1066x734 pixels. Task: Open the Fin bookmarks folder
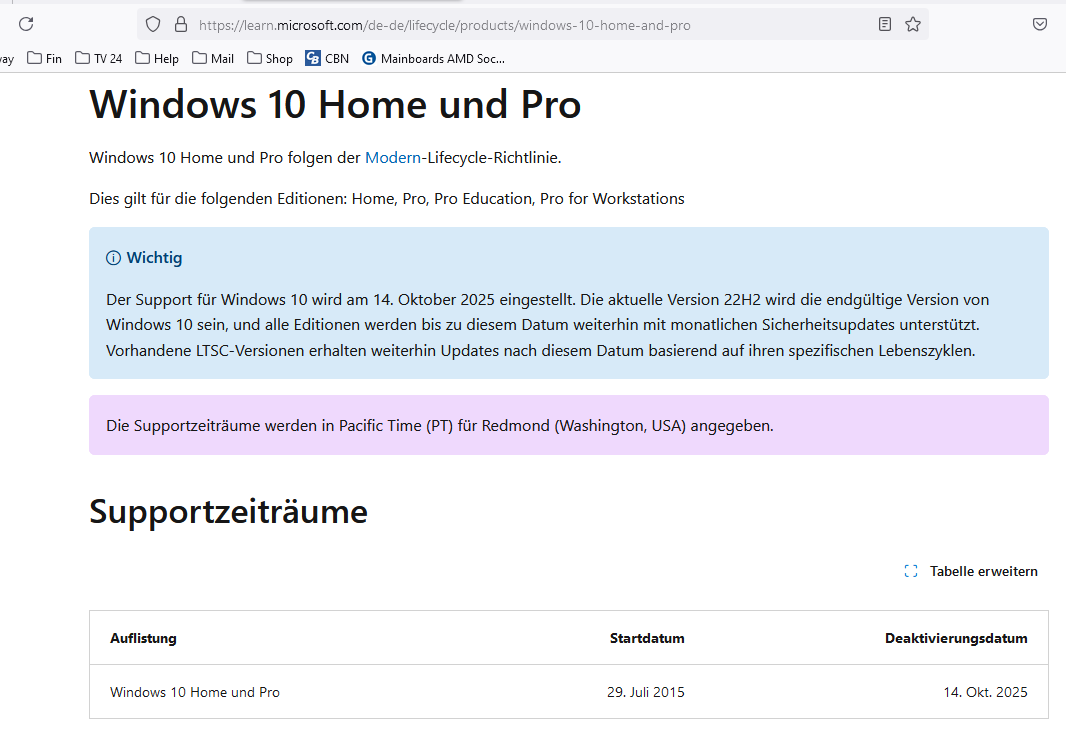click(45, 58)
